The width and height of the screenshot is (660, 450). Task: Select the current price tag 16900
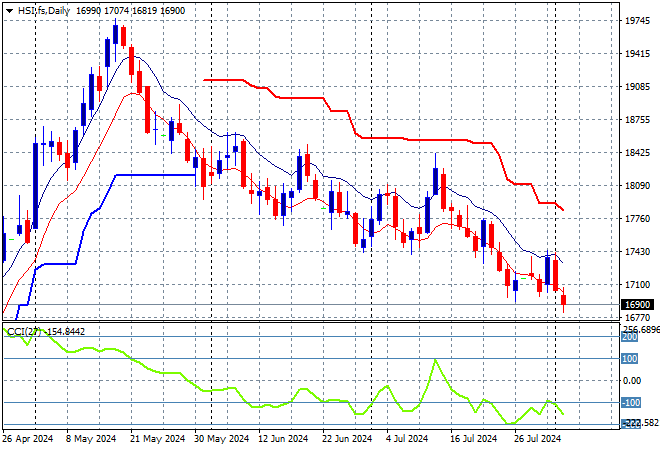[637, 304]
